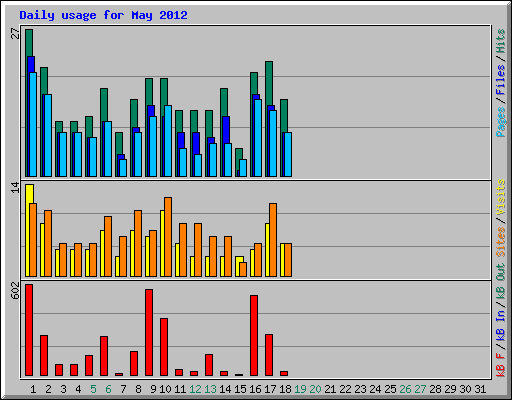Click day label 20 on the x-axis
This screenshot has height=400, width=512.
[x=315, y=389]
